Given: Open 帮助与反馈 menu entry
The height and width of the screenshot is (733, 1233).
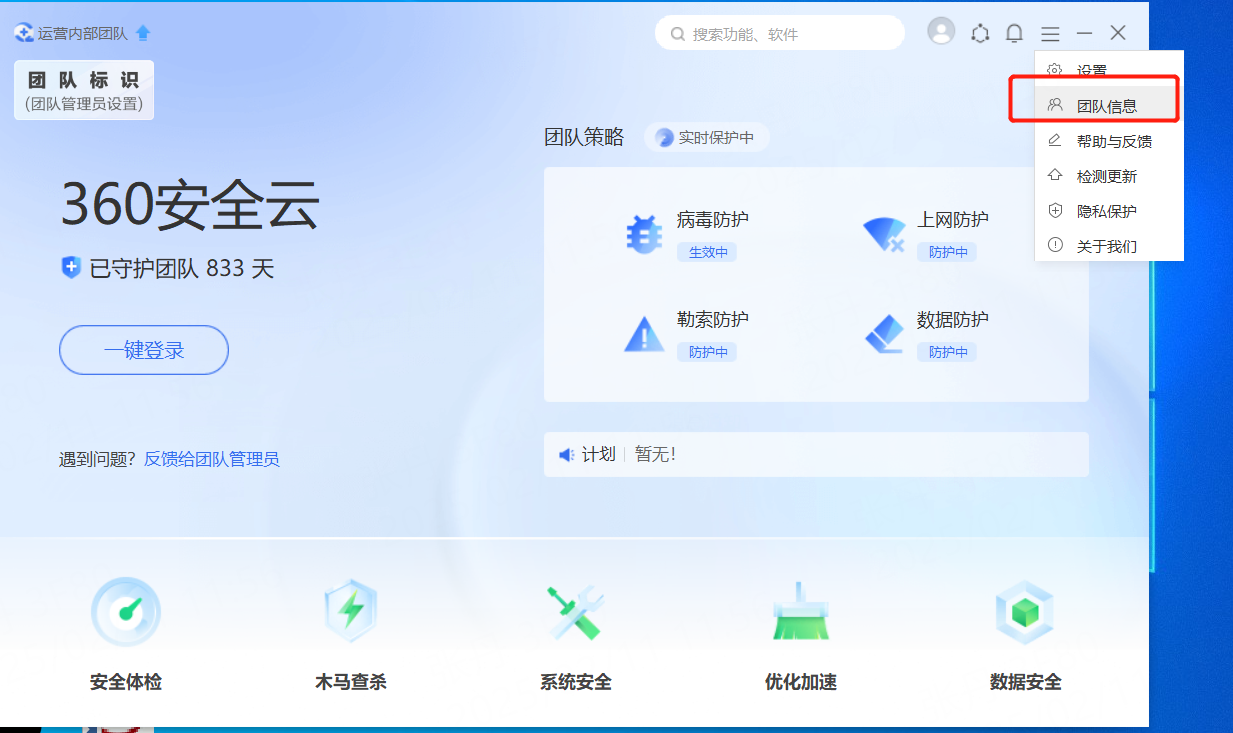Looking at the screenshot, I should [x=1109, y=141].
